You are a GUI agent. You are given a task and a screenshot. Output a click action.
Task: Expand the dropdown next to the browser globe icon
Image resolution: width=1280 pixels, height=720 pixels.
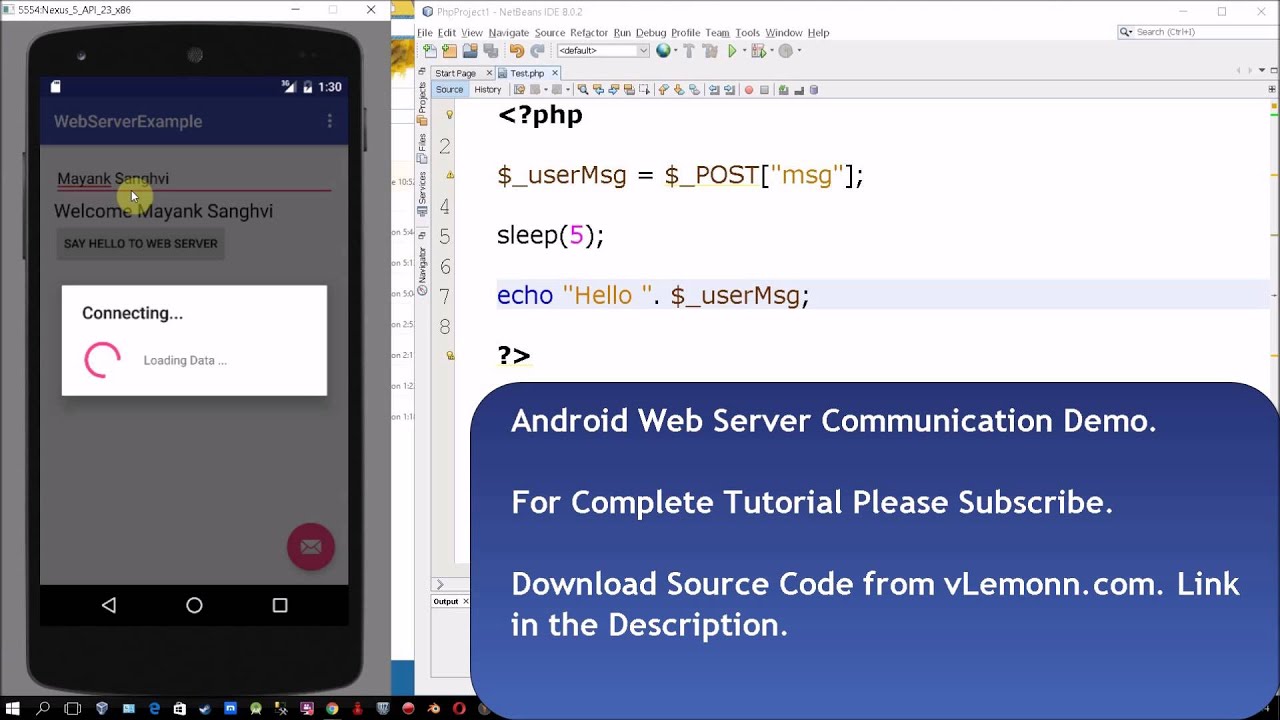pyautogui.click(x=674, y=51)
